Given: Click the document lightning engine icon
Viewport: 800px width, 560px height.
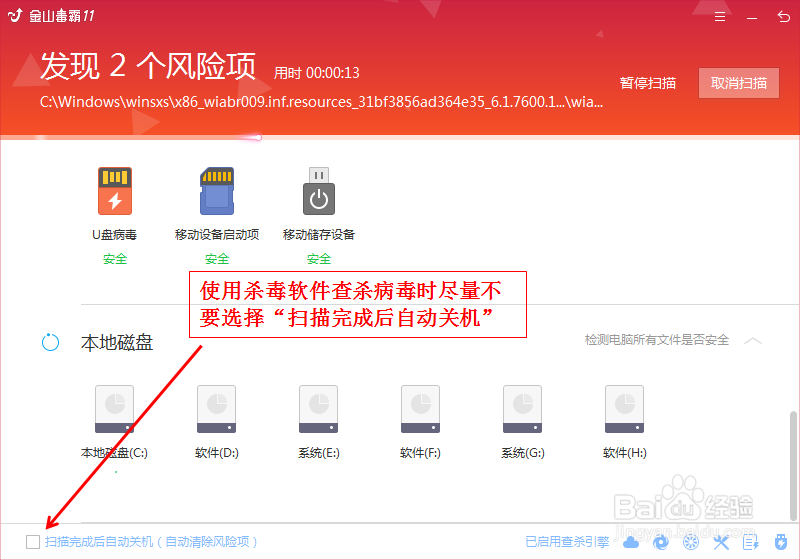Looking at the screenshot, I should [x=751, y=542].
